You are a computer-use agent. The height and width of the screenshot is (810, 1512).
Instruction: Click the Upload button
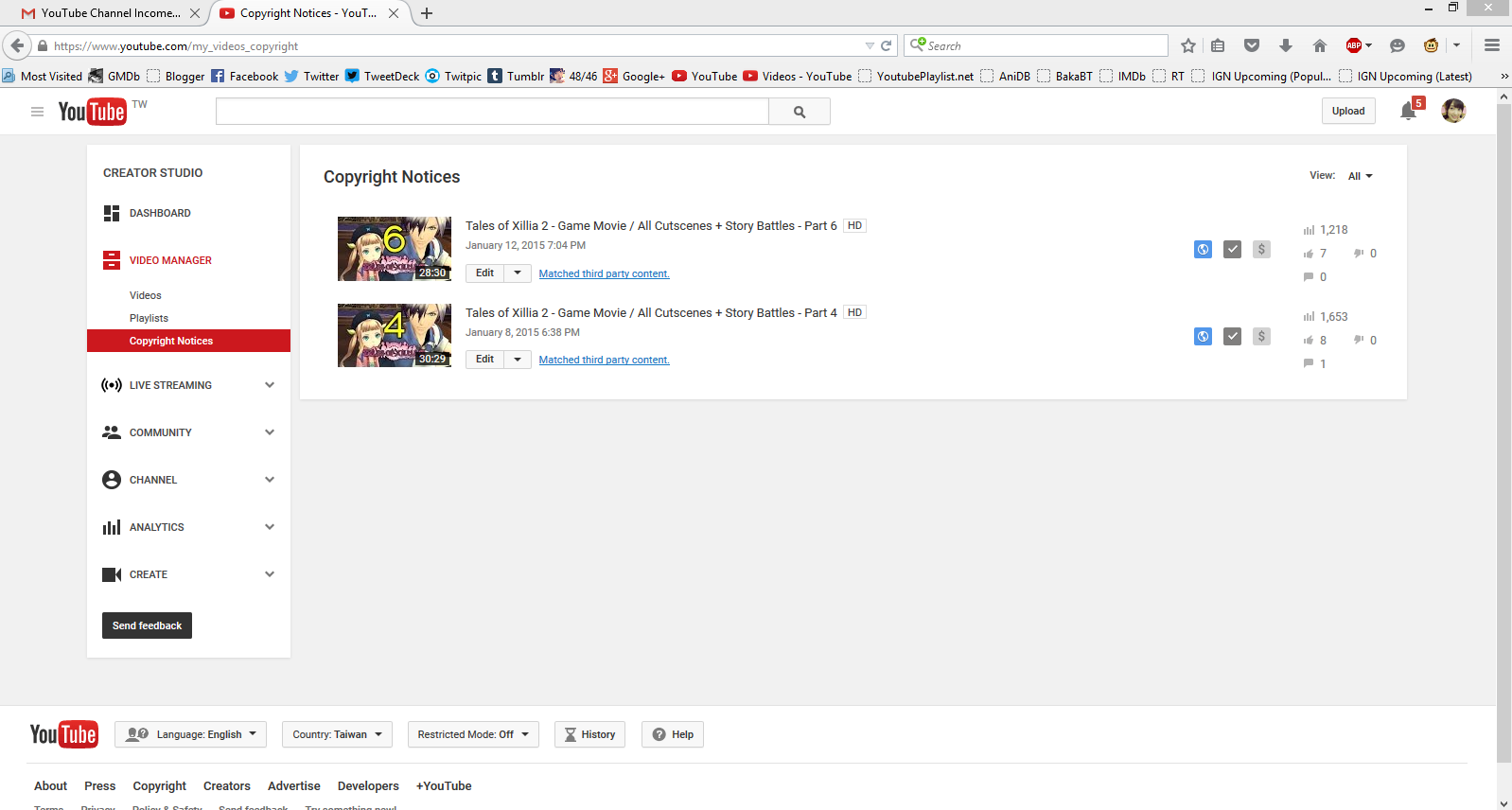coord(1348,111)
